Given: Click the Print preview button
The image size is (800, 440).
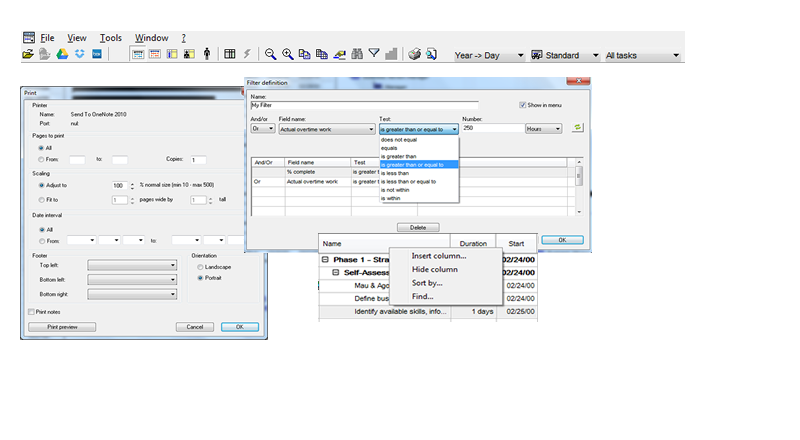Looking at the screenshot, I should tap(62, 327).
